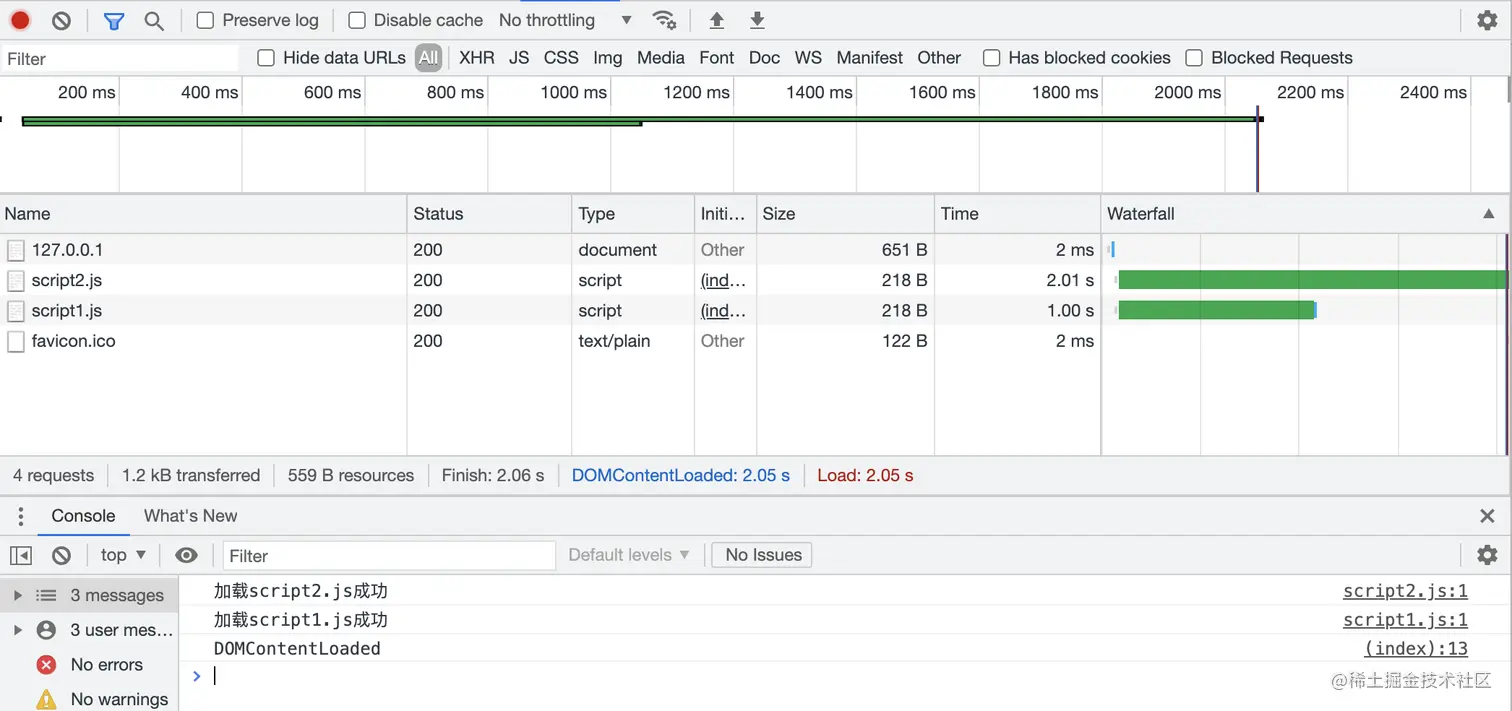The height and width of the screenshot is (711, 1512).
Task: Open Network panel settings gear
Action: pos(1487,20)
